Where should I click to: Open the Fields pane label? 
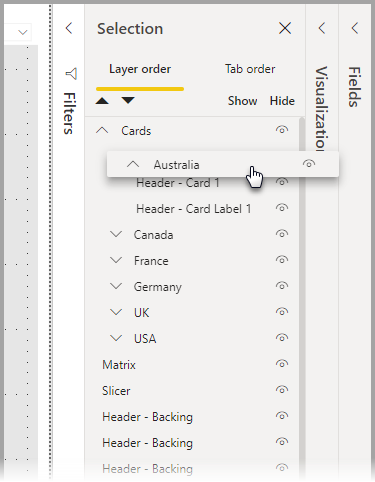355,87
